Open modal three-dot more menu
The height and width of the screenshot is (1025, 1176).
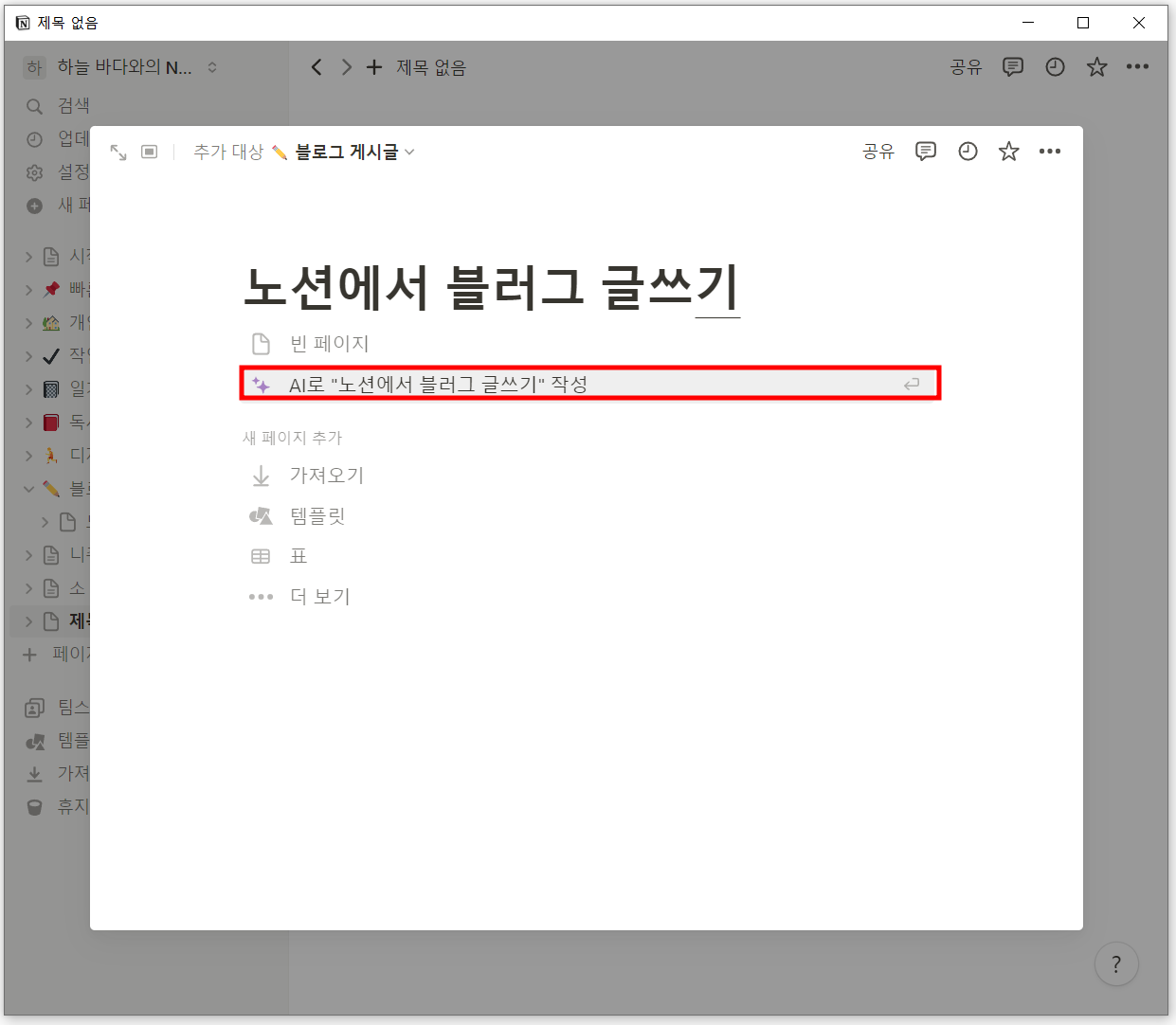tap(1050, 152)
